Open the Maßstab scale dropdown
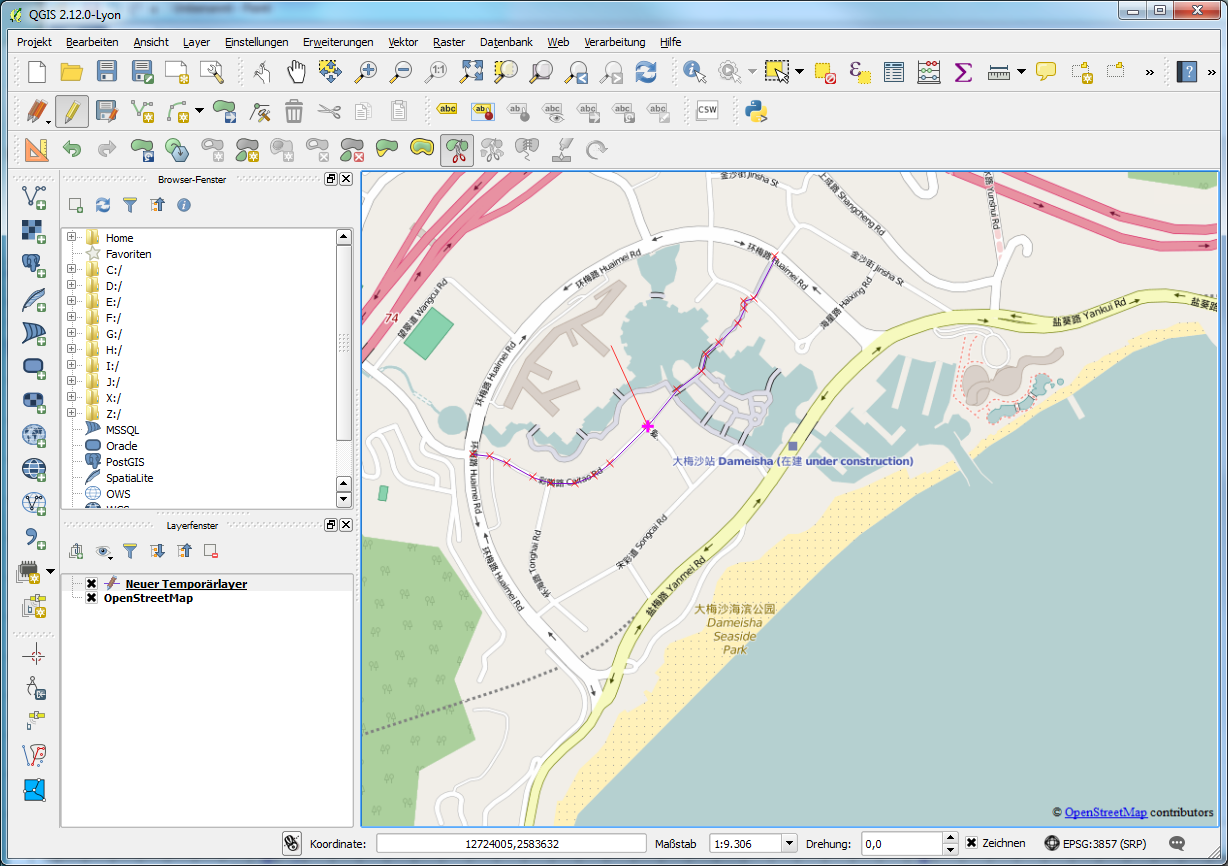This screenshot has height=866, width=1228. coord(789,843)
